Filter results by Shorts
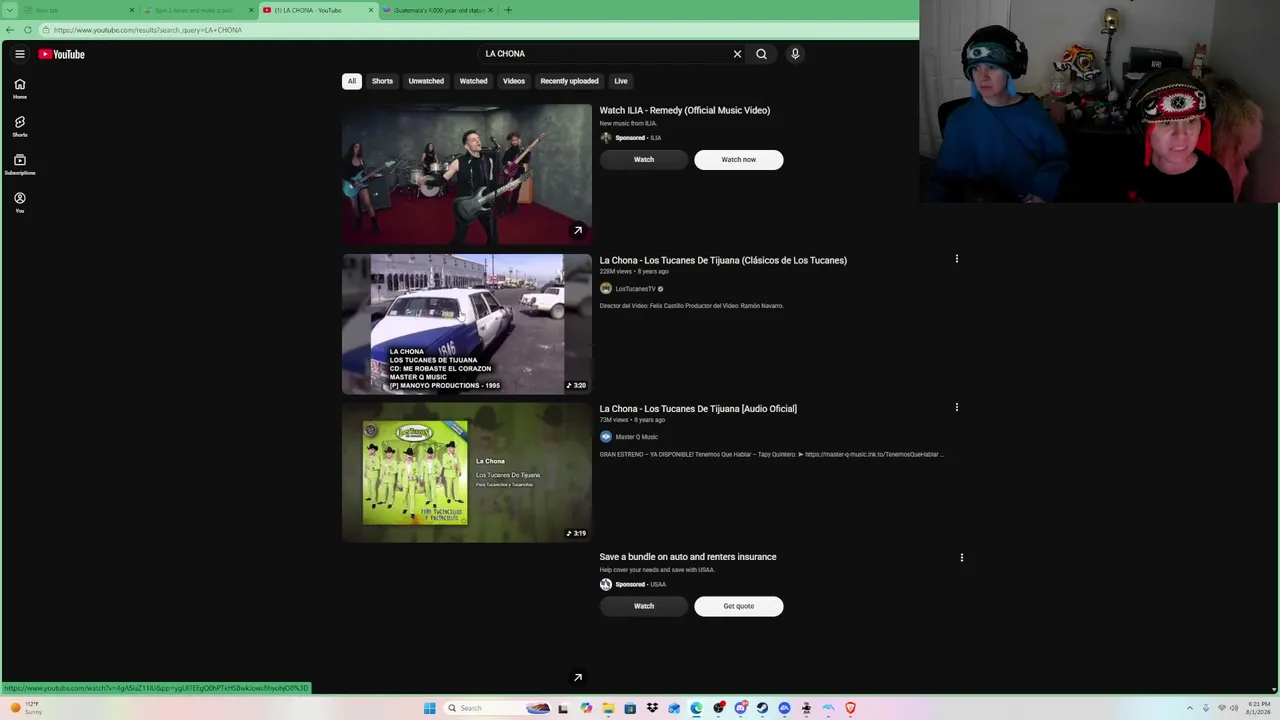Viewport: 1280px width, 720px height. click(382, 81)
